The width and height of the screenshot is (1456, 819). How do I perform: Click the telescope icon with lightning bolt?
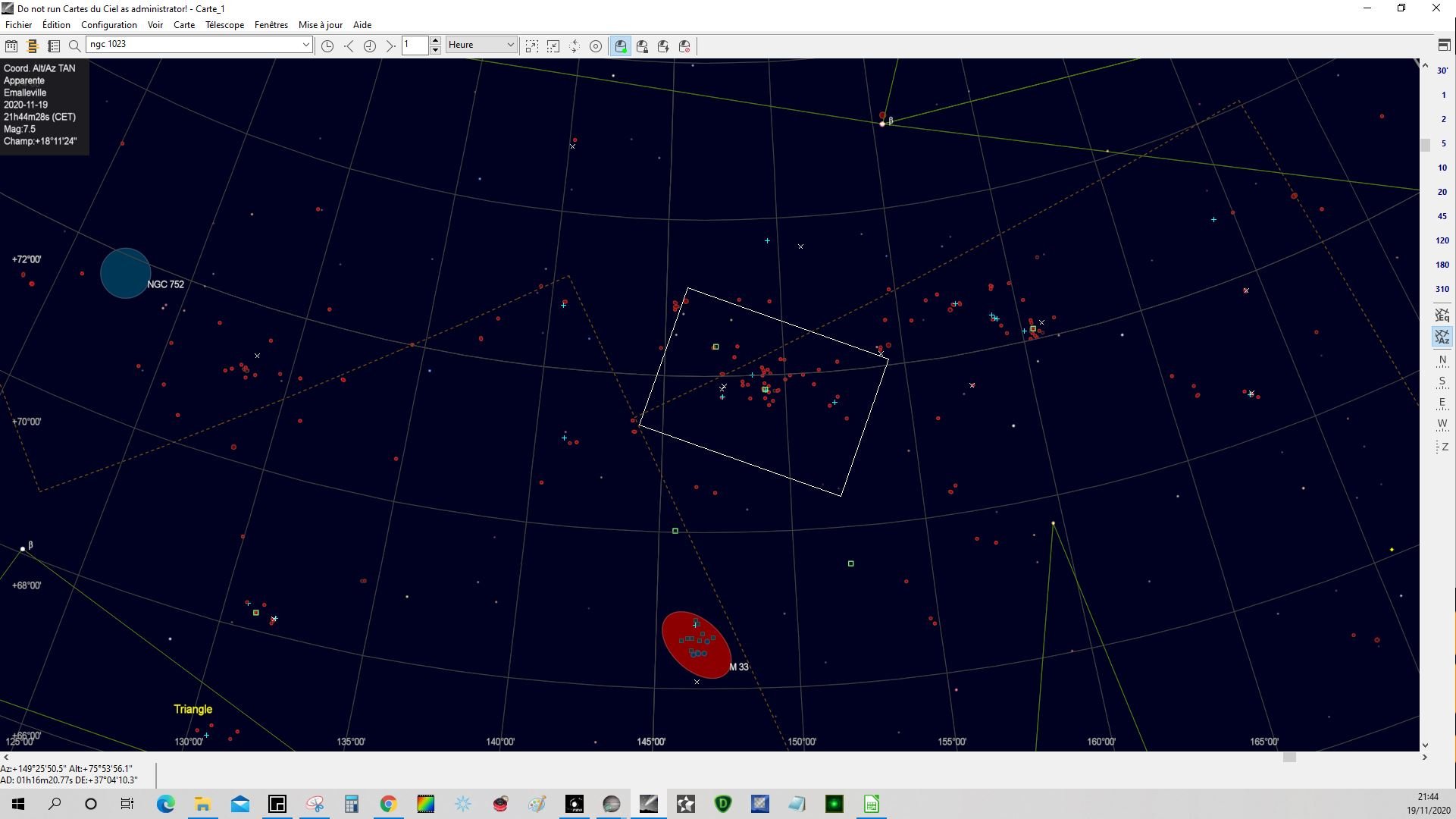tap(663, 46)
